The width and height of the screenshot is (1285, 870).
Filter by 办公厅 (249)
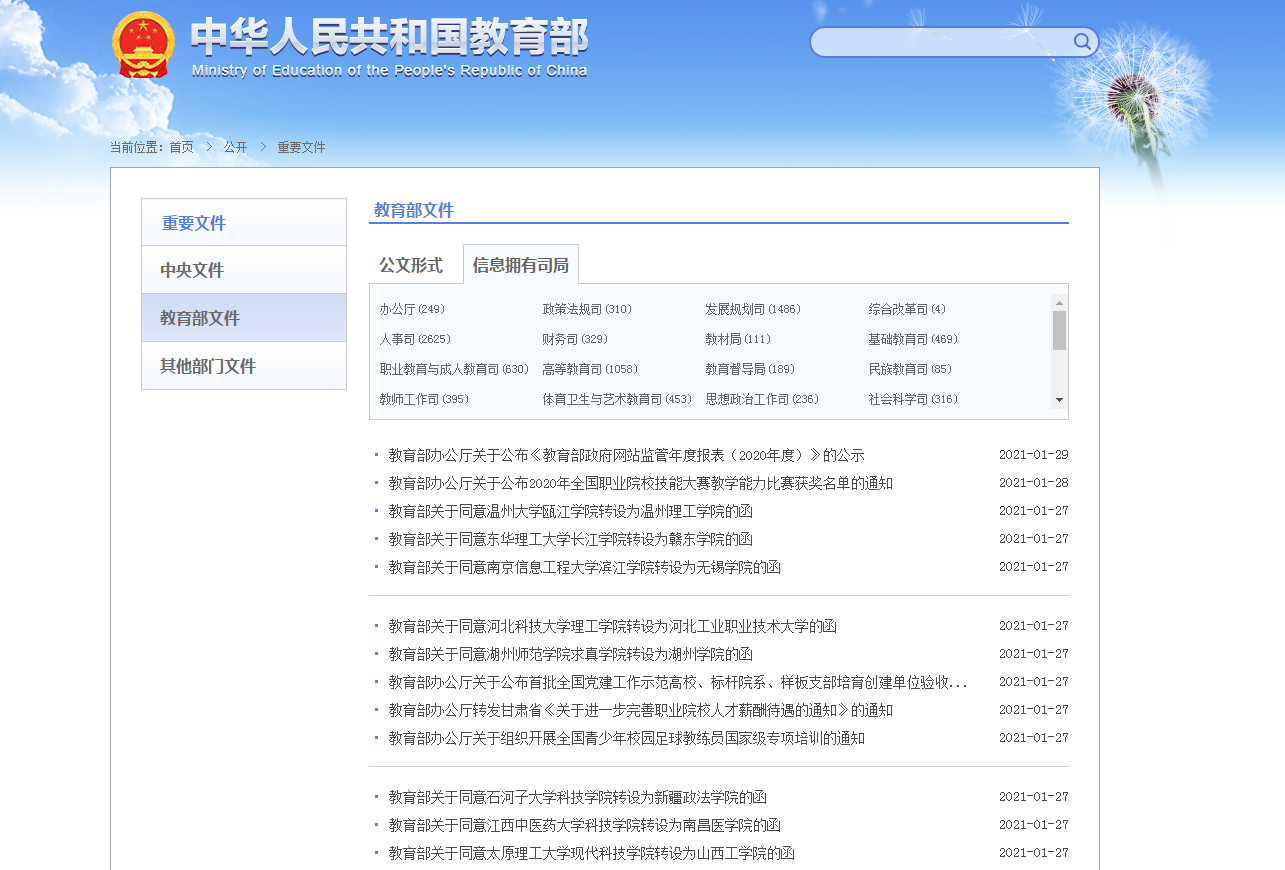[x=412, y=310]
